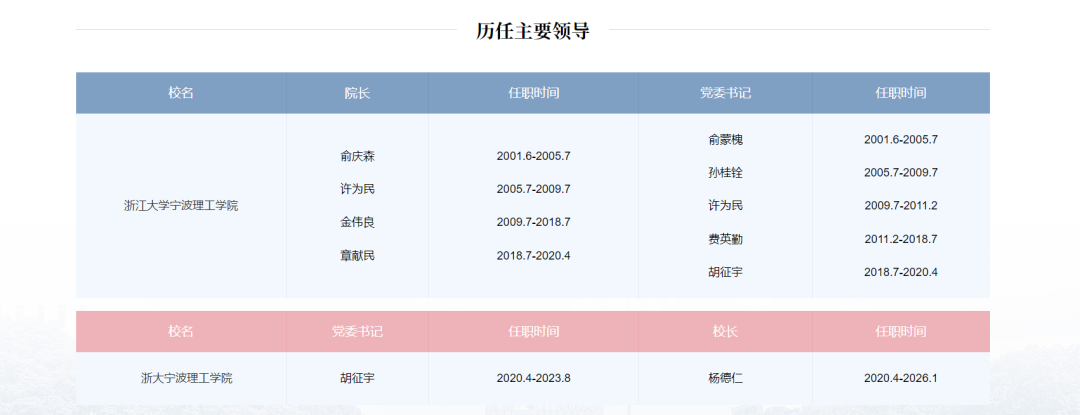Select the name 杨德仁

725,378
